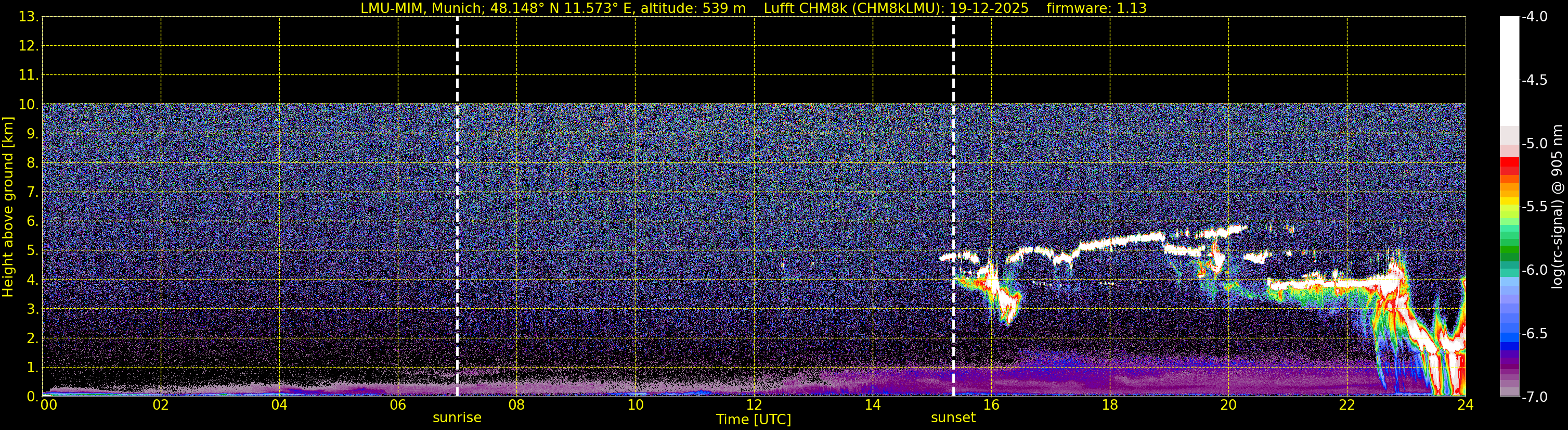The image size is (1568, 430).
Task: Click time axis tick label '22'
Action: tap(1347, 405)
